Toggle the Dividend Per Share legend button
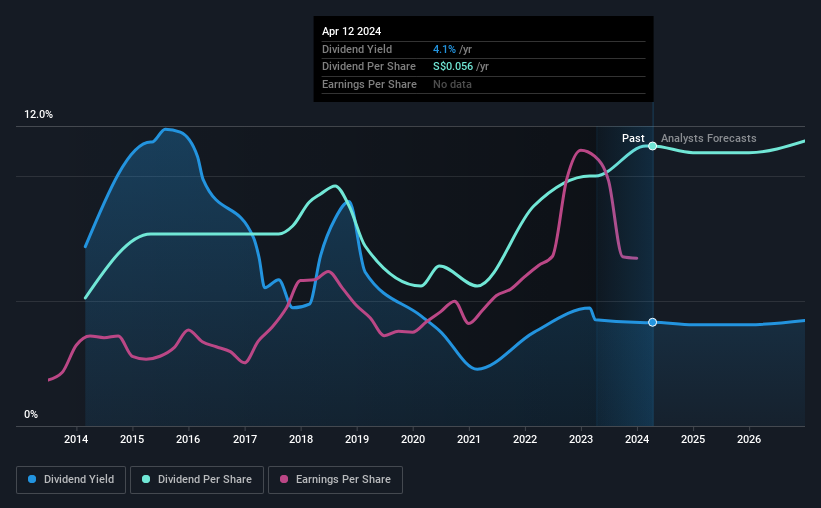 tap(197, 480)
